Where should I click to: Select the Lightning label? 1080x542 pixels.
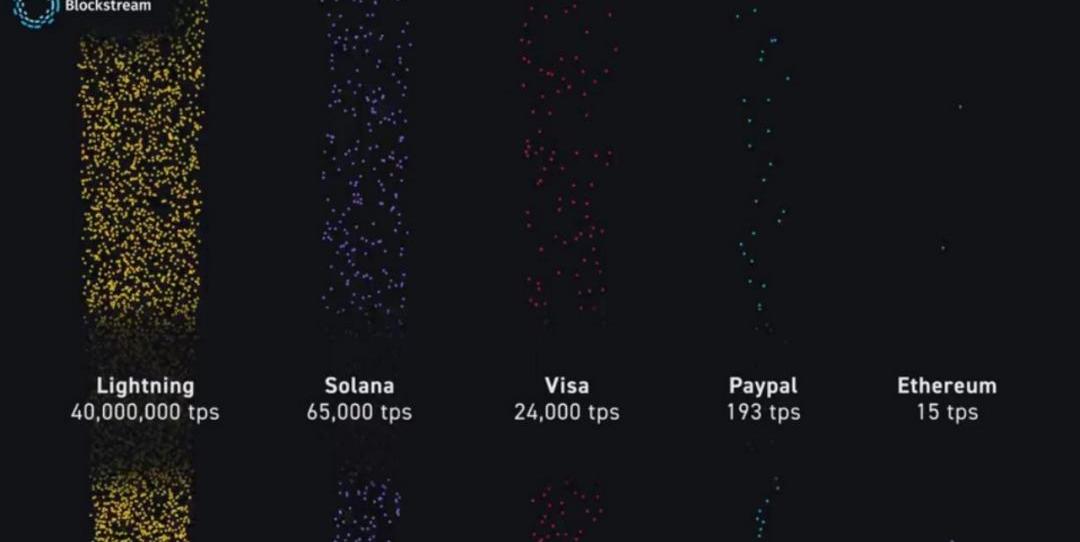pyautogui.click(x=145, y=386)
